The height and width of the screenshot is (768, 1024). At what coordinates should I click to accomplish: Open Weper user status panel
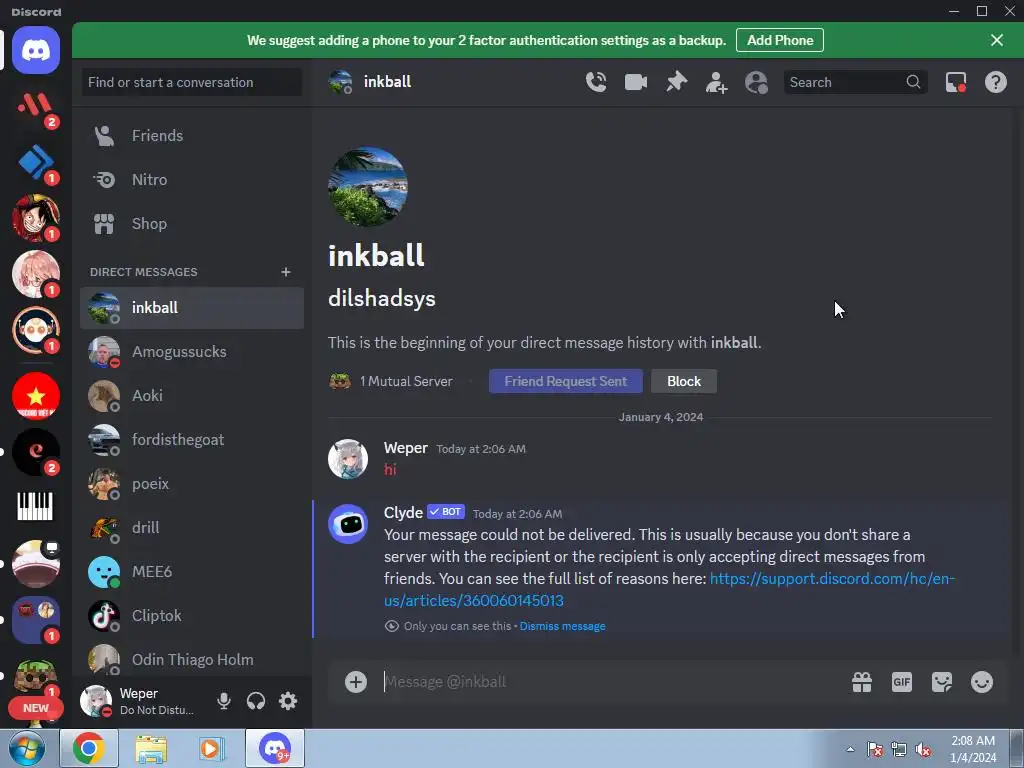click(x=142, y=701)
